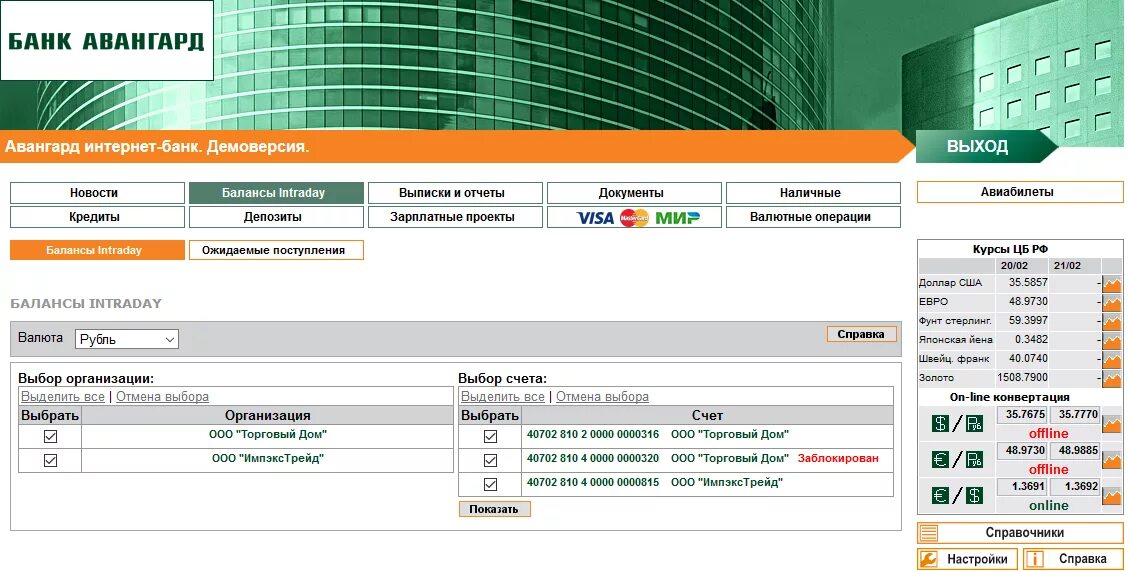Image resolution: width=1128 pixels, height=571 pixels.
Task: Click the 20/02 date column header
Action: tap(1014, 265)
